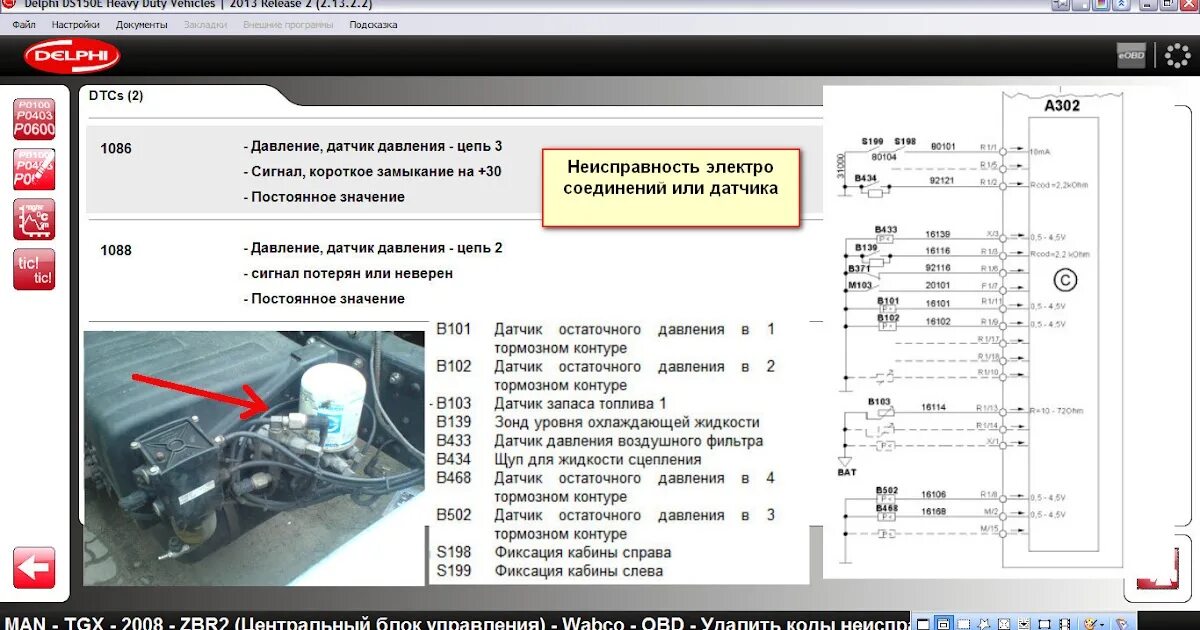This screenshot has width=1200, height=630.
Task: Click the eOBD icon in header
Action: click(x=1131, y=56)
